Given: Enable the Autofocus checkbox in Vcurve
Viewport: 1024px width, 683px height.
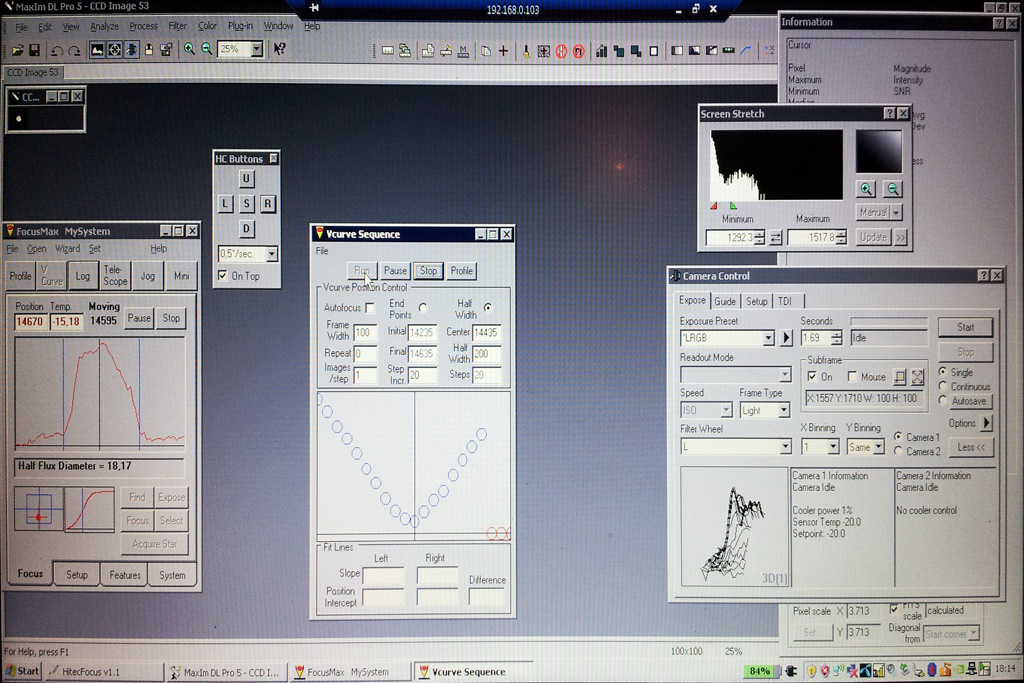Looking at the screenshot, I should tap(370, 308).
